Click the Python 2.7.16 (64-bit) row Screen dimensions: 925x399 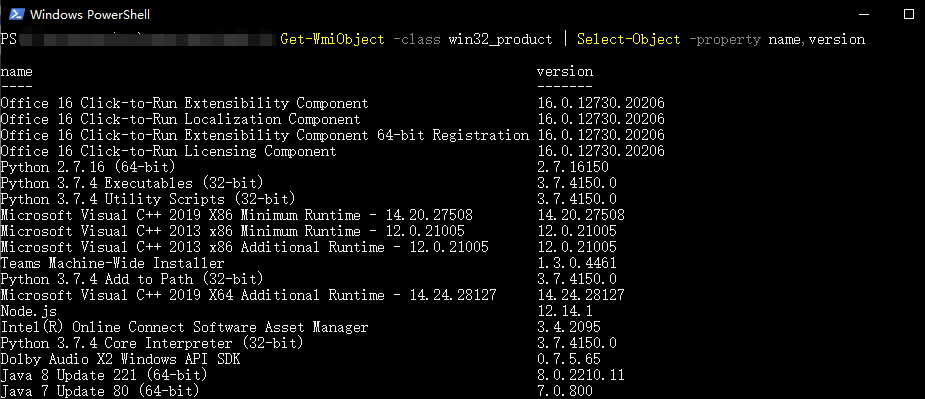coord(333,167)
